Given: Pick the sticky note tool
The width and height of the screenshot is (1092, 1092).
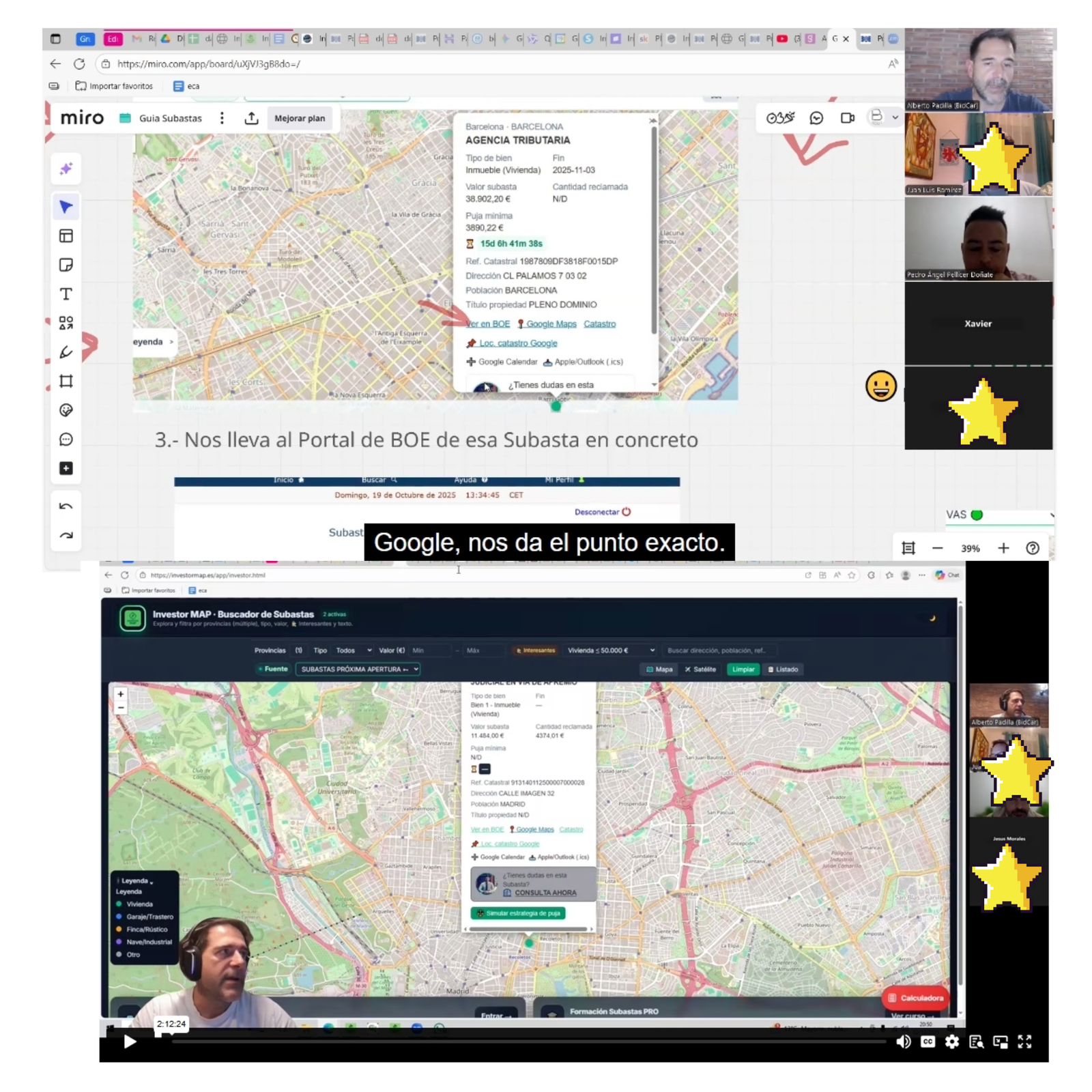Looking at the screenshot, I should coord(66,265).
